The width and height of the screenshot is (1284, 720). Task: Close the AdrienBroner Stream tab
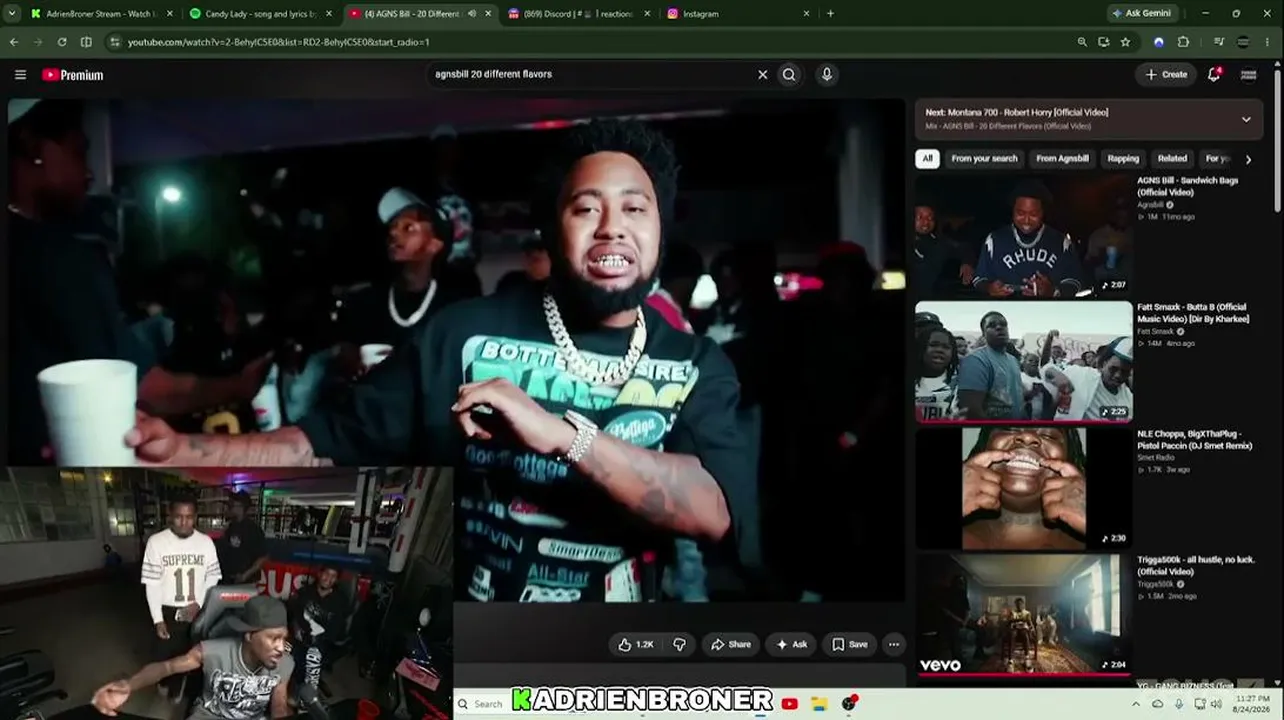tap(169, 14)
